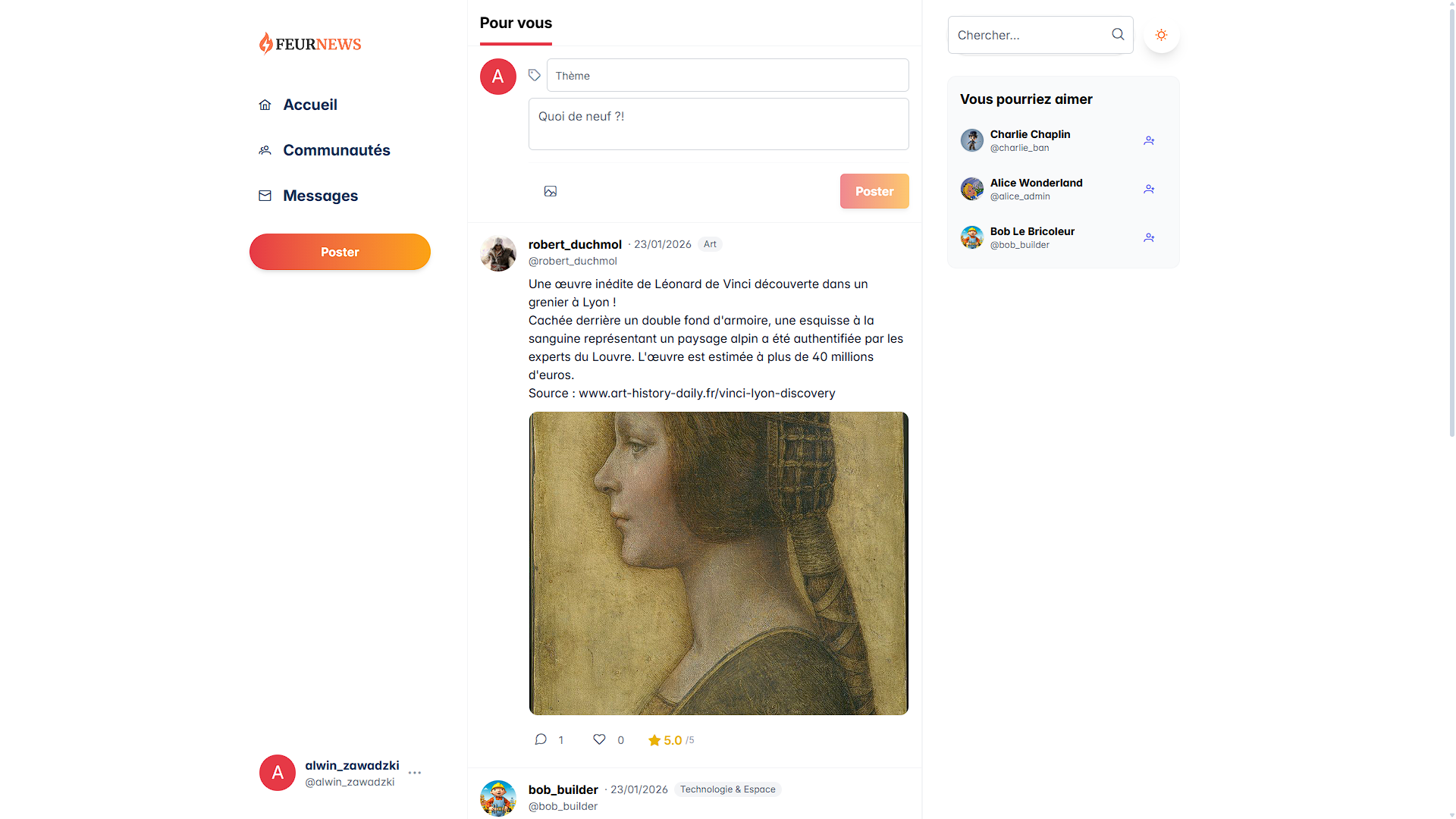Open Messages via the envelope icon
This screenshot has width=1456, height=819.
click(265, 195)
